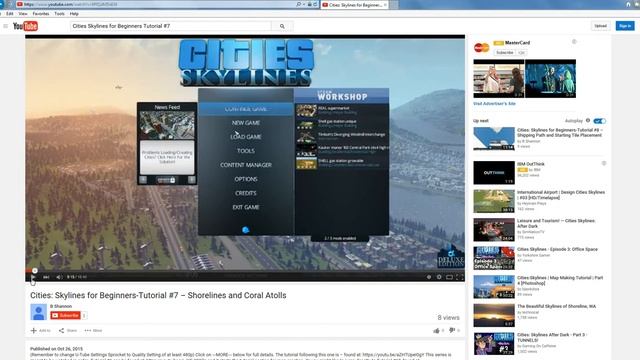
Task: Click the Steam Workshop header in the game menu
Action: click(342, 96)
